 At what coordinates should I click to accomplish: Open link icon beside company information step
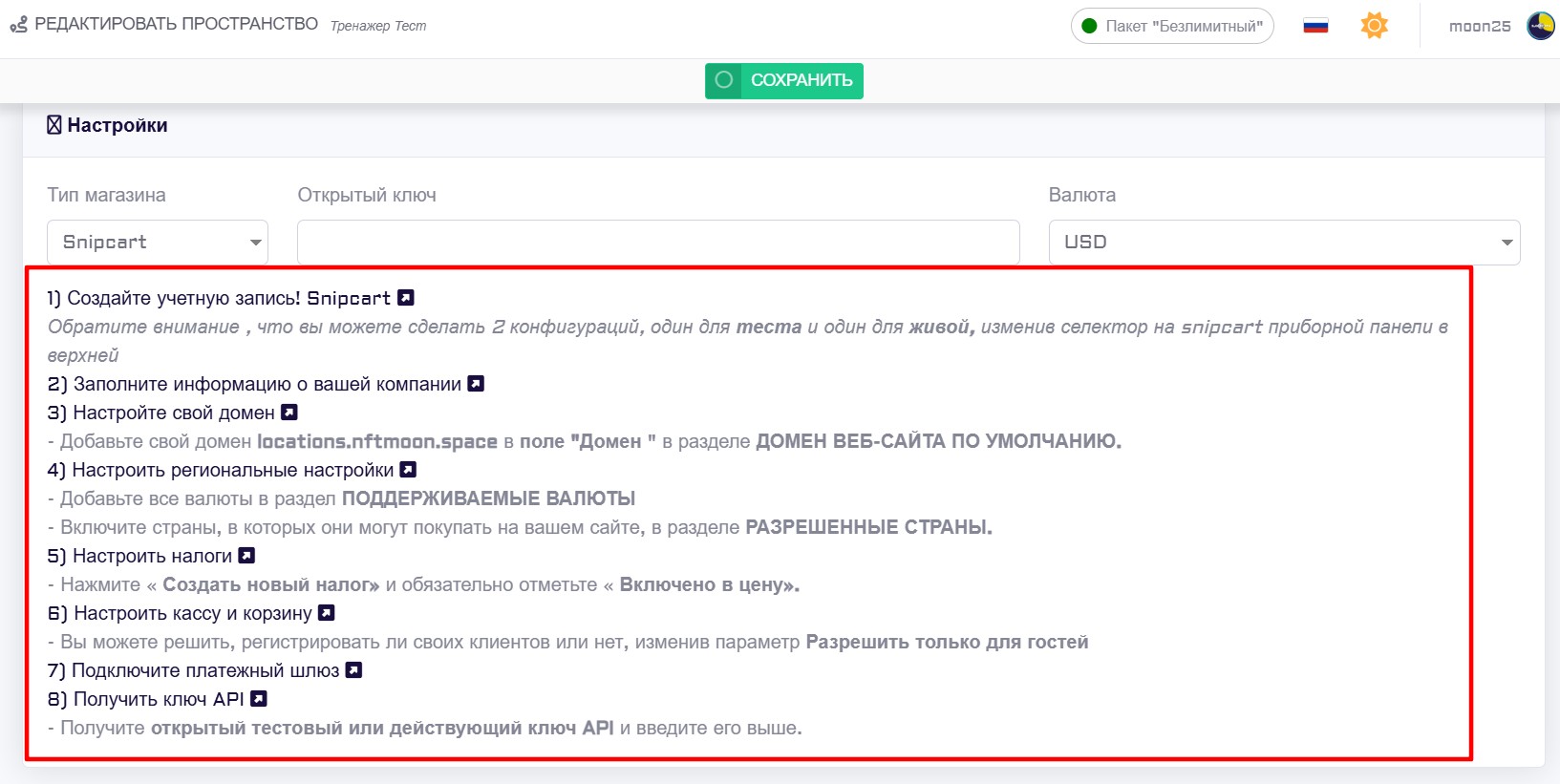pos(476,384)
